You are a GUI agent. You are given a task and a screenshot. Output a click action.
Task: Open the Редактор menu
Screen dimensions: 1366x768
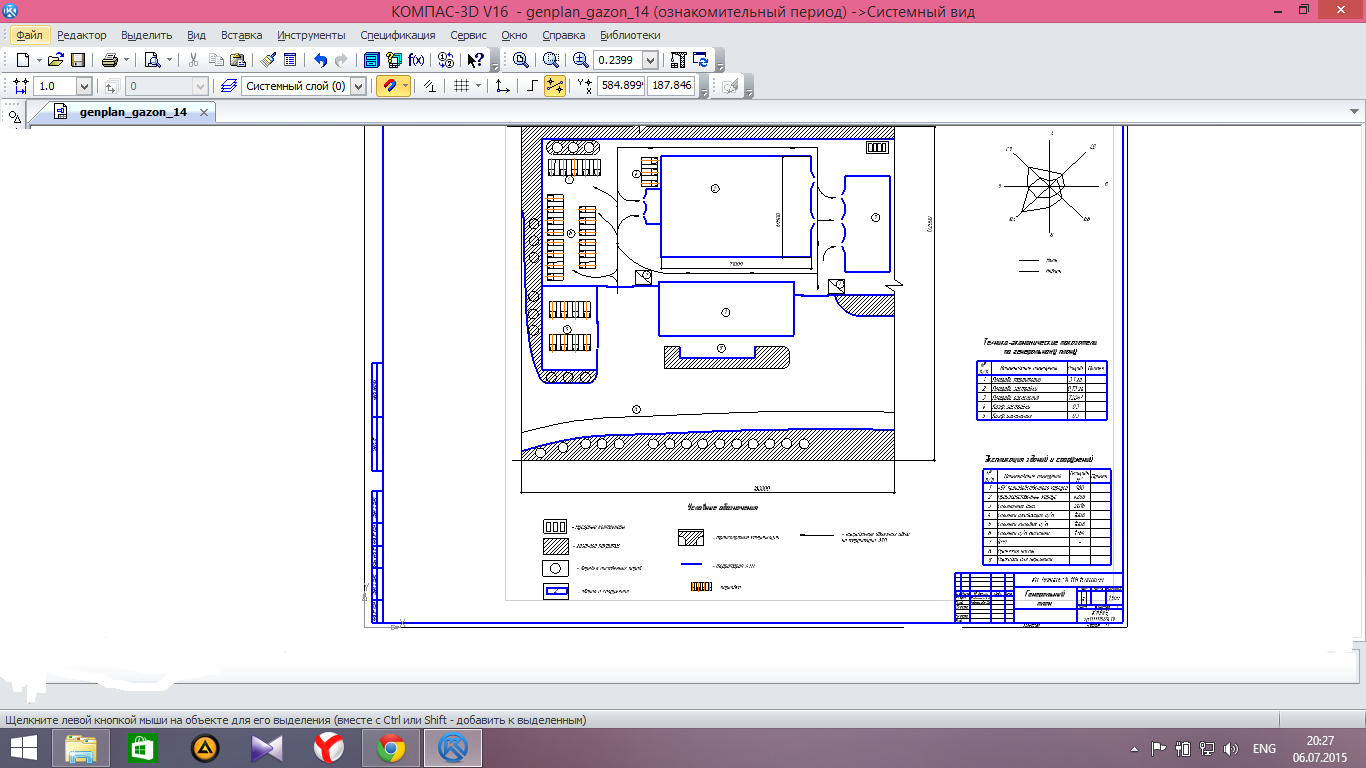click(82, 35)
